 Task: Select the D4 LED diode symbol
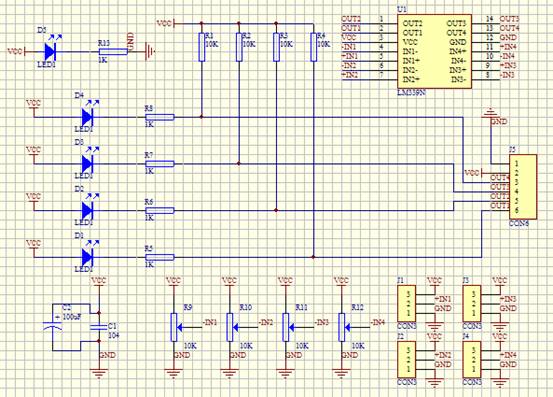click(x=87, y=117)
